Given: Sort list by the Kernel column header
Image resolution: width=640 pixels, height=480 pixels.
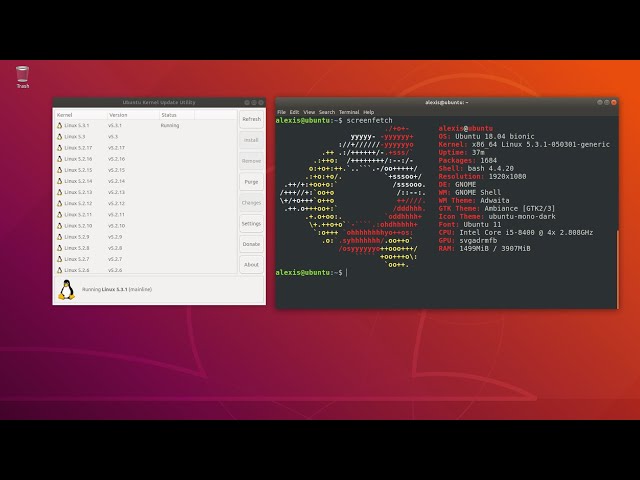Looking at the screenshot, I should click(x=81, y=115).
